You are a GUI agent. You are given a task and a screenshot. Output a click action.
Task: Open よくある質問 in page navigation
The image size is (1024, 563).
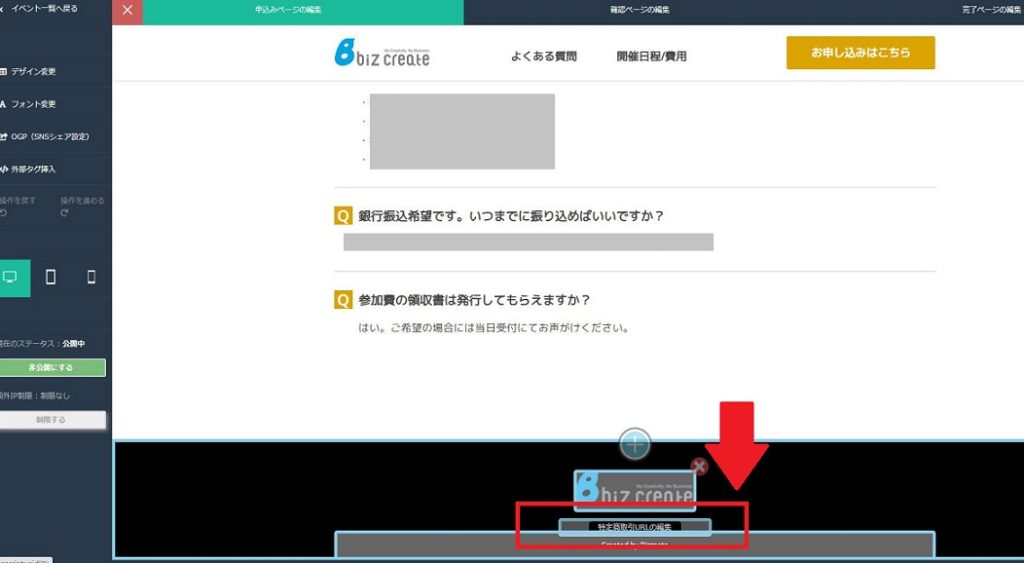(x=543, y=56)
